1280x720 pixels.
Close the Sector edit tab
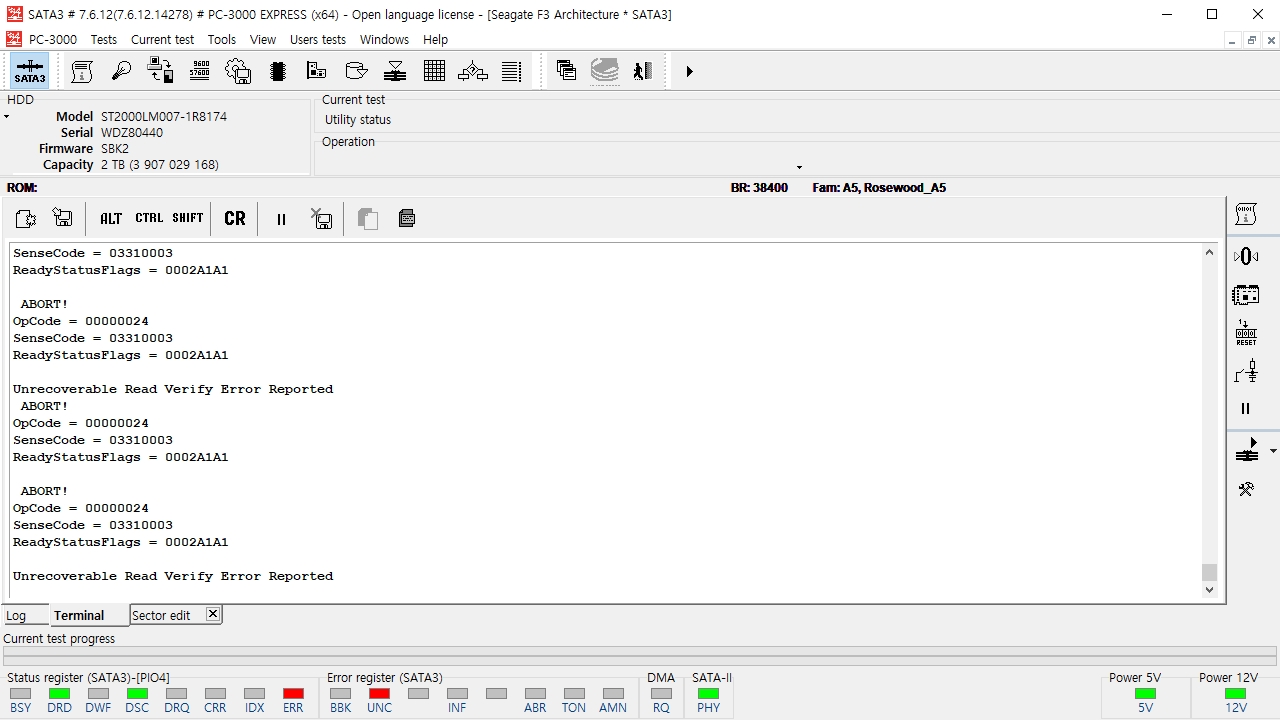(x=213, y=614)
